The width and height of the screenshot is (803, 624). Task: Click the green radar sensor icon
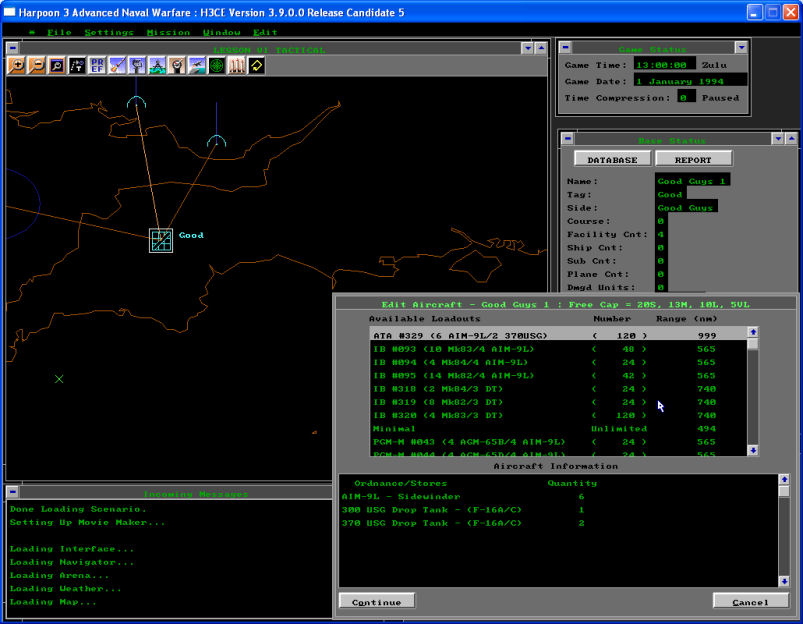point(217,66)
